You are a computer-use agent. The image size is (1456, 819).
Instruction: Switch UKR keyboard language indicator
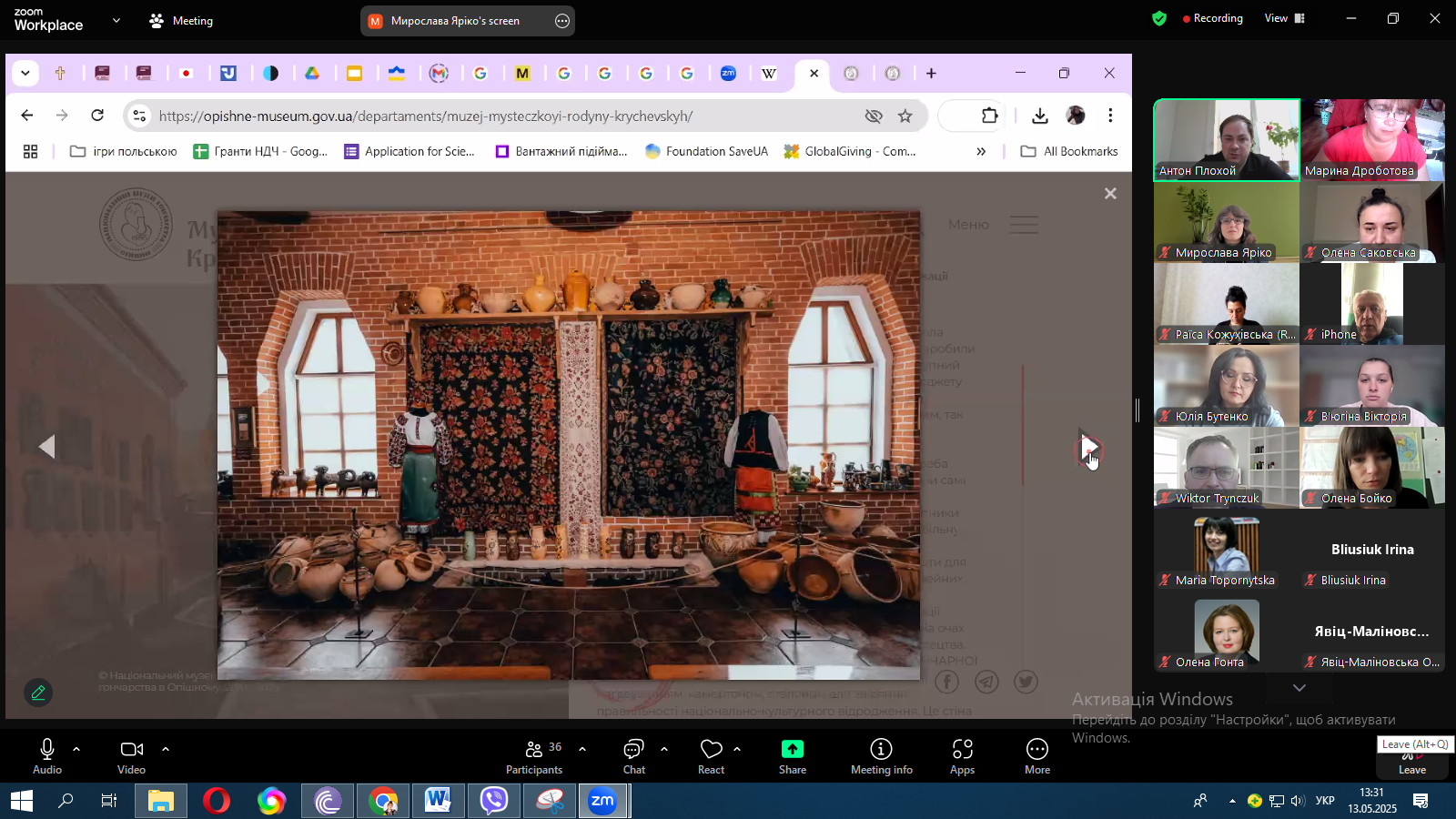1325,801
